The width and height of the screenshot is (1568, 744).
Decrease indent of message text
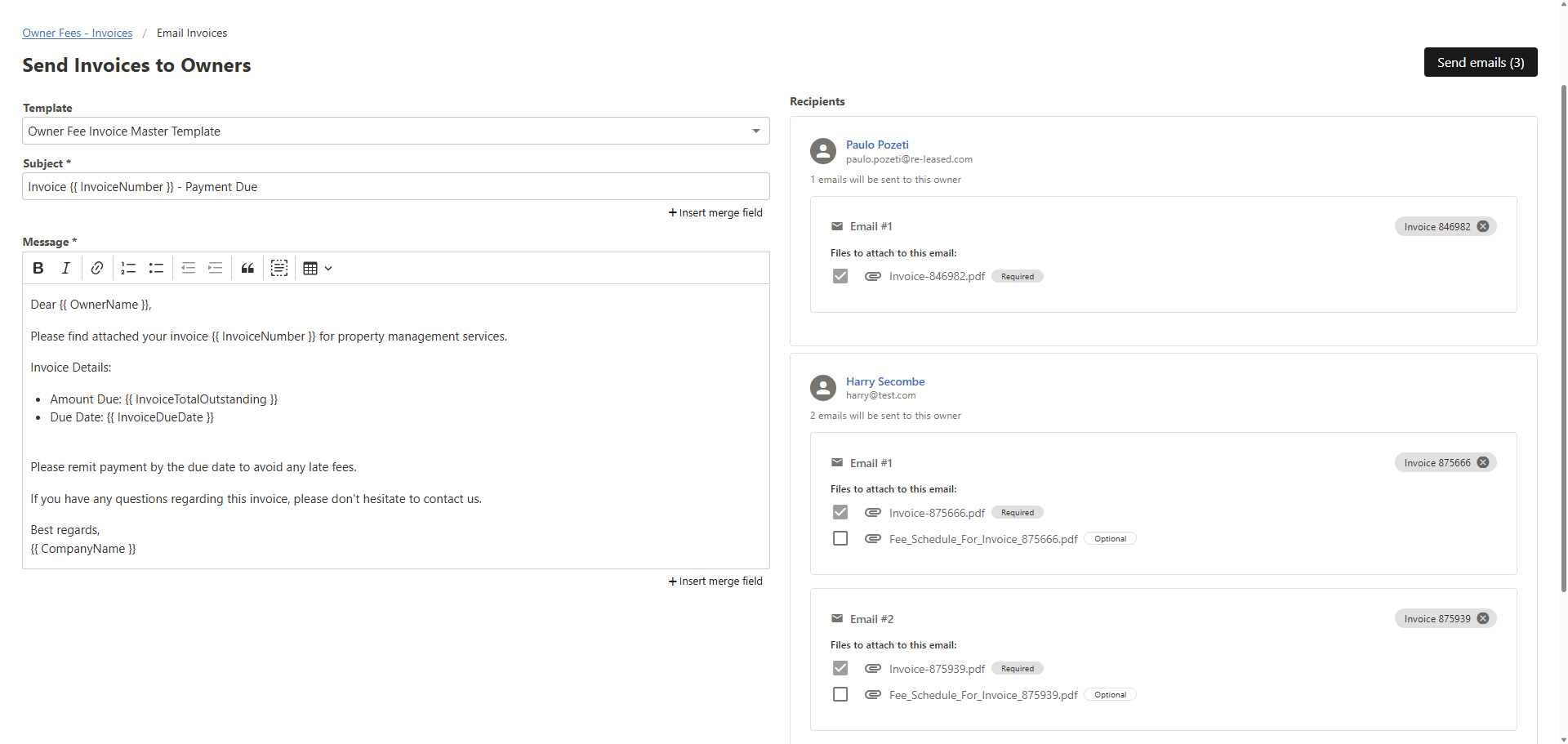tap(188, 268)
